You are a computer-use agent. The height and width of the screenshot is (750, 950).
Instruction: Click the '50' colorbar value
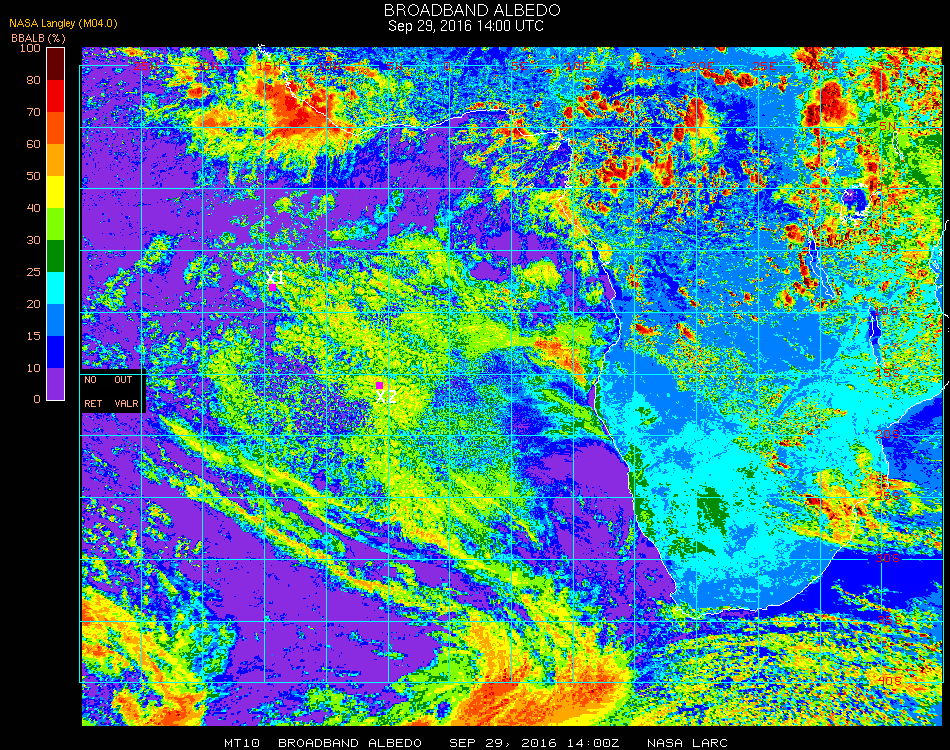click(x=33, y=176)
